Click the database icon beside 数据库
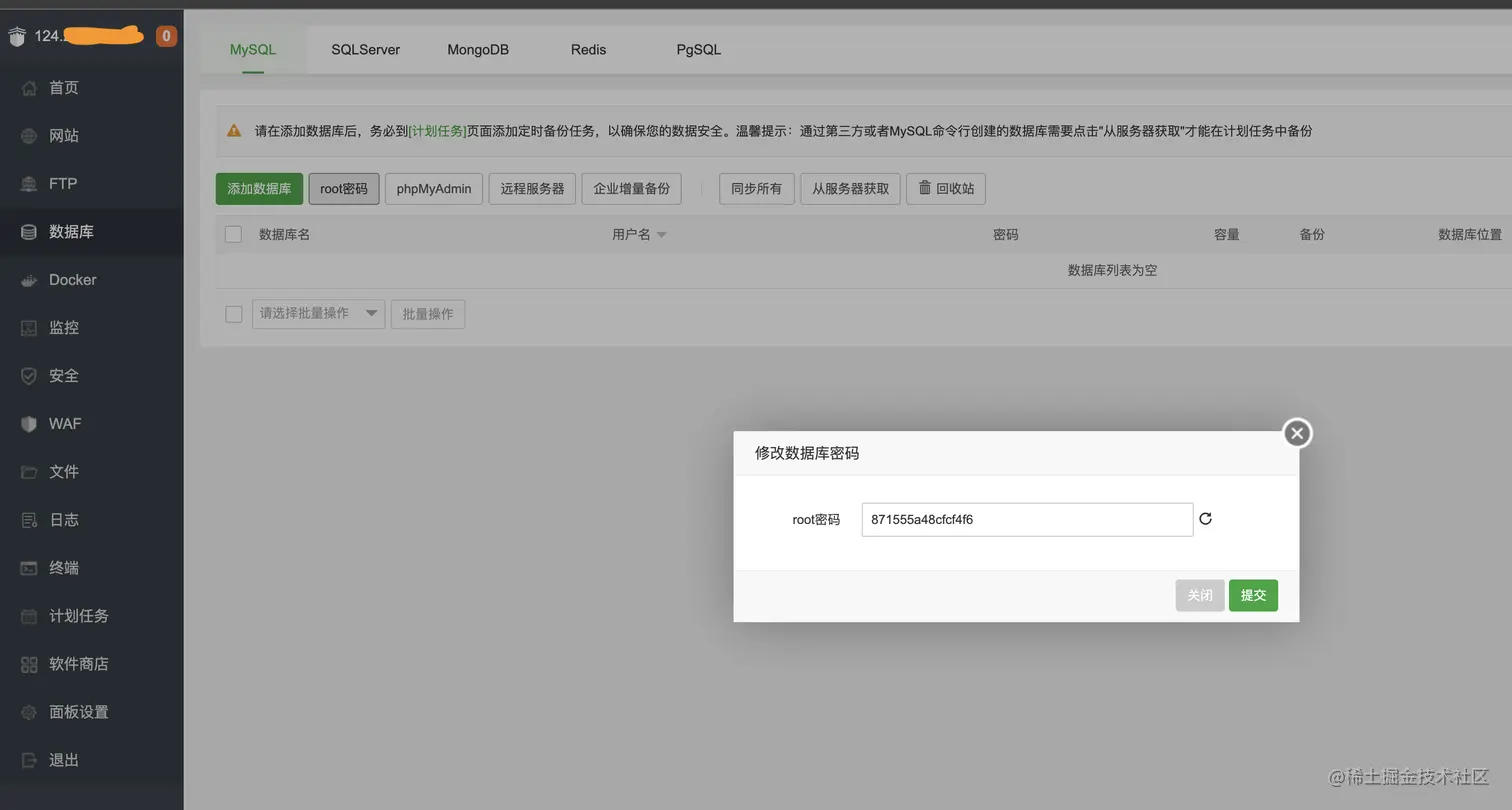Screen dimensions: 1512x810 tap(29, 232)
